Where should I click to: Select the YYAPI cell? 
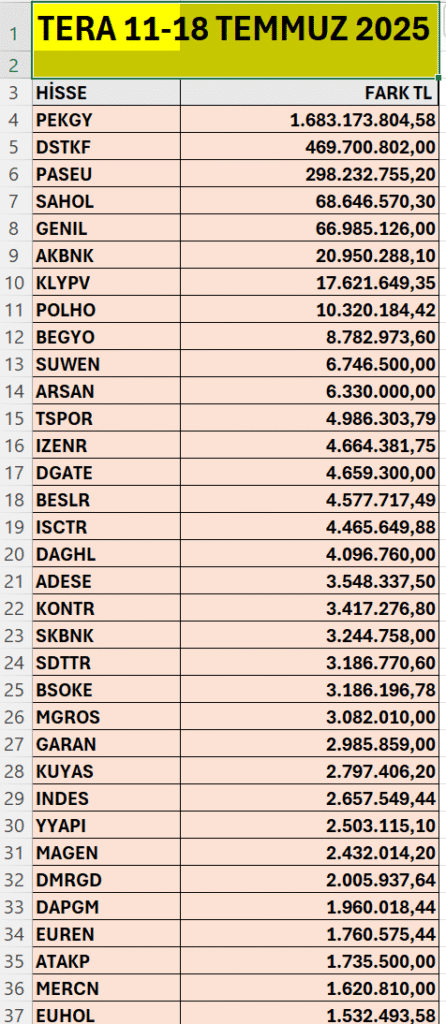coord(106,825)
